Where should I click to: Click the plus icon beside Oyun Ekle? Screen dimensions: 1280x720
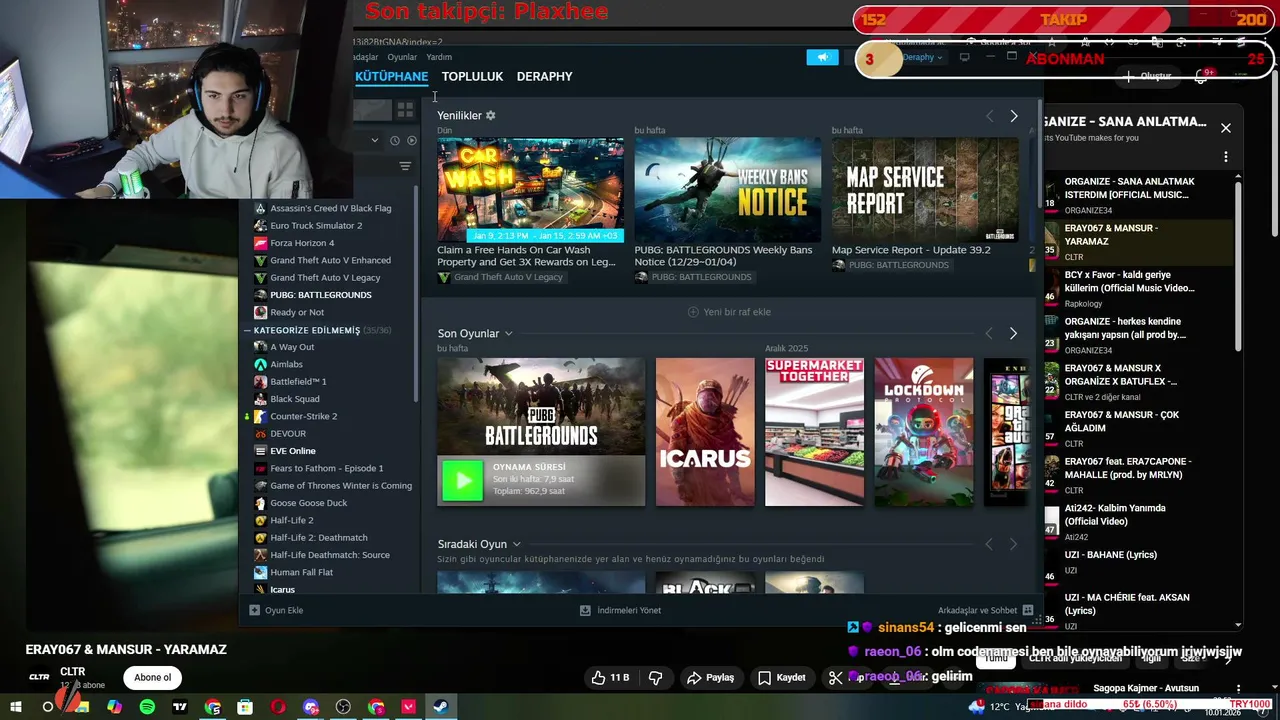point(254,610)
